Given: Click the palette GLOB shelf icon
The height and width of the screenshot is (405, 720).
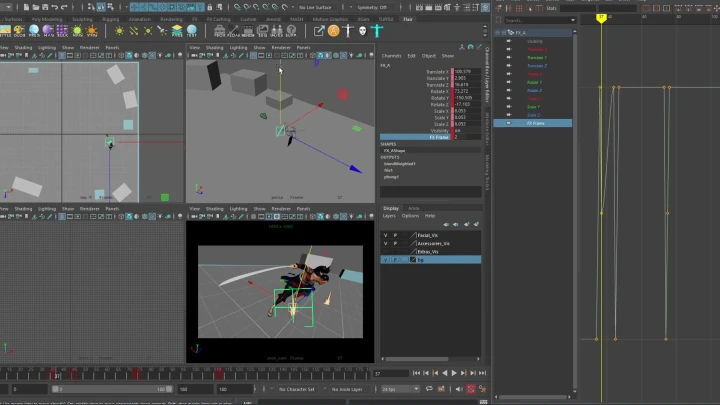Looking at the screenshot, I should (x=19, y=31).
